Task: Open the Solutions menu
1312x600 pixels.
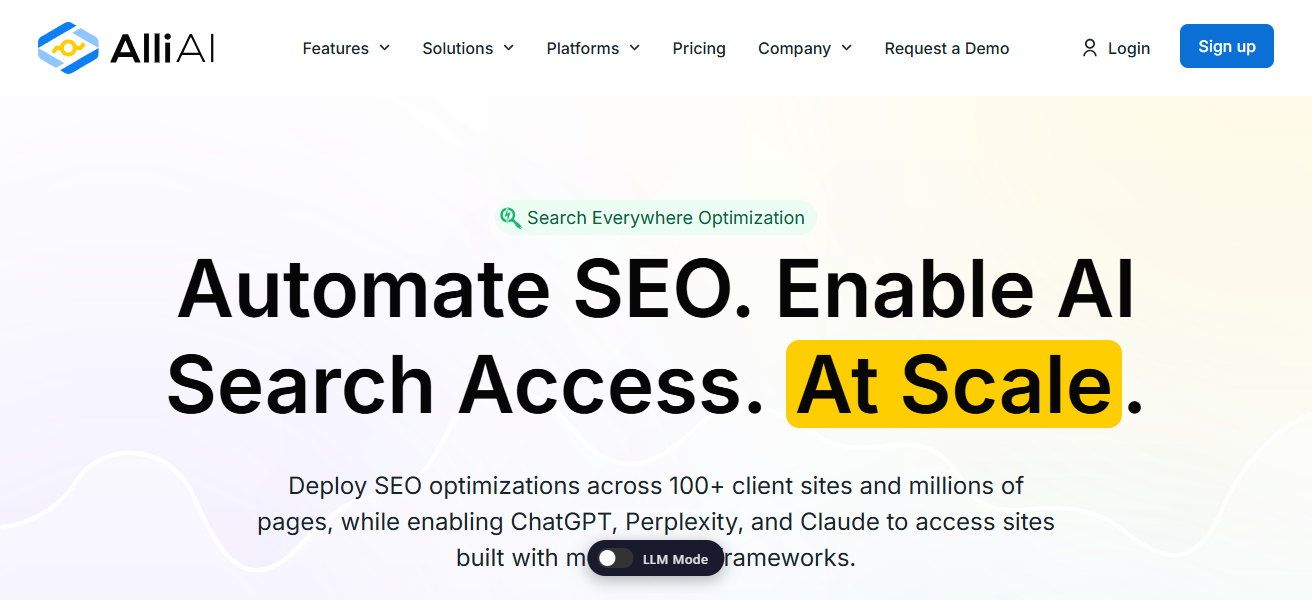Action: click(x=468, y=48)
